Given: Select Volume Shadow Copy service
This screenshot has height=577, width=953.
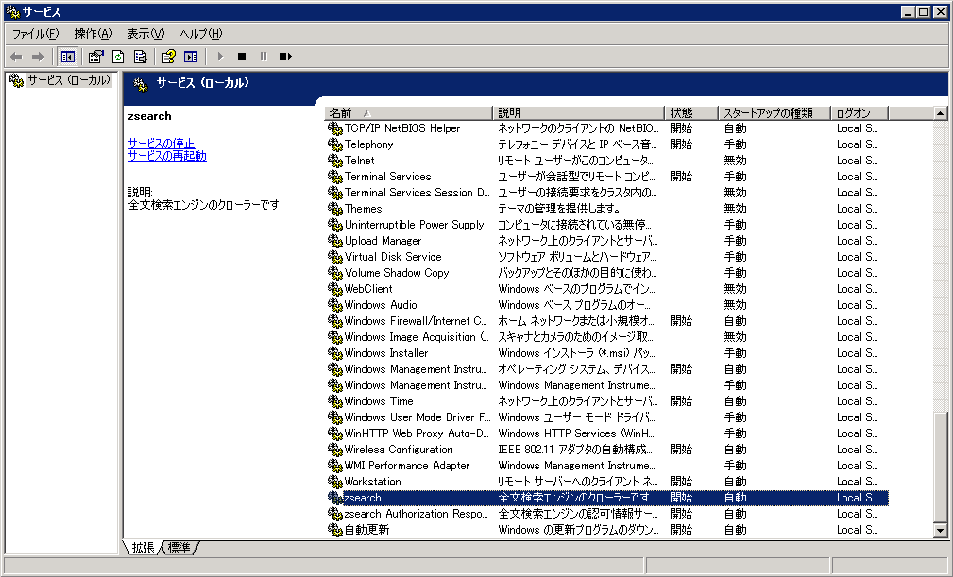Looking at the screenshot, I should pyautogui.click(x=607, y=272).
